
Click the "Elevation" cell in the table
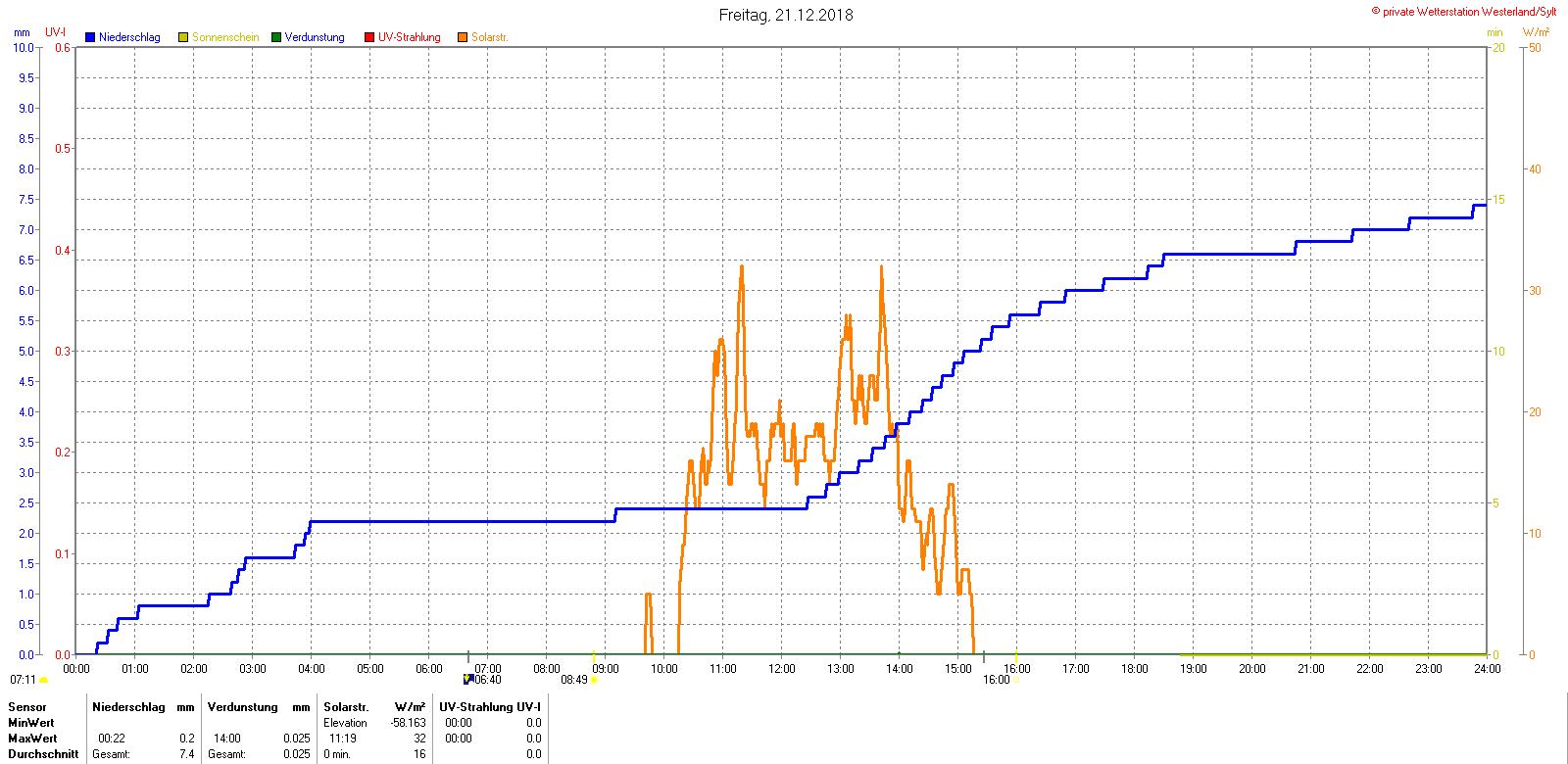pyautogui.click(x=346, y=723)
